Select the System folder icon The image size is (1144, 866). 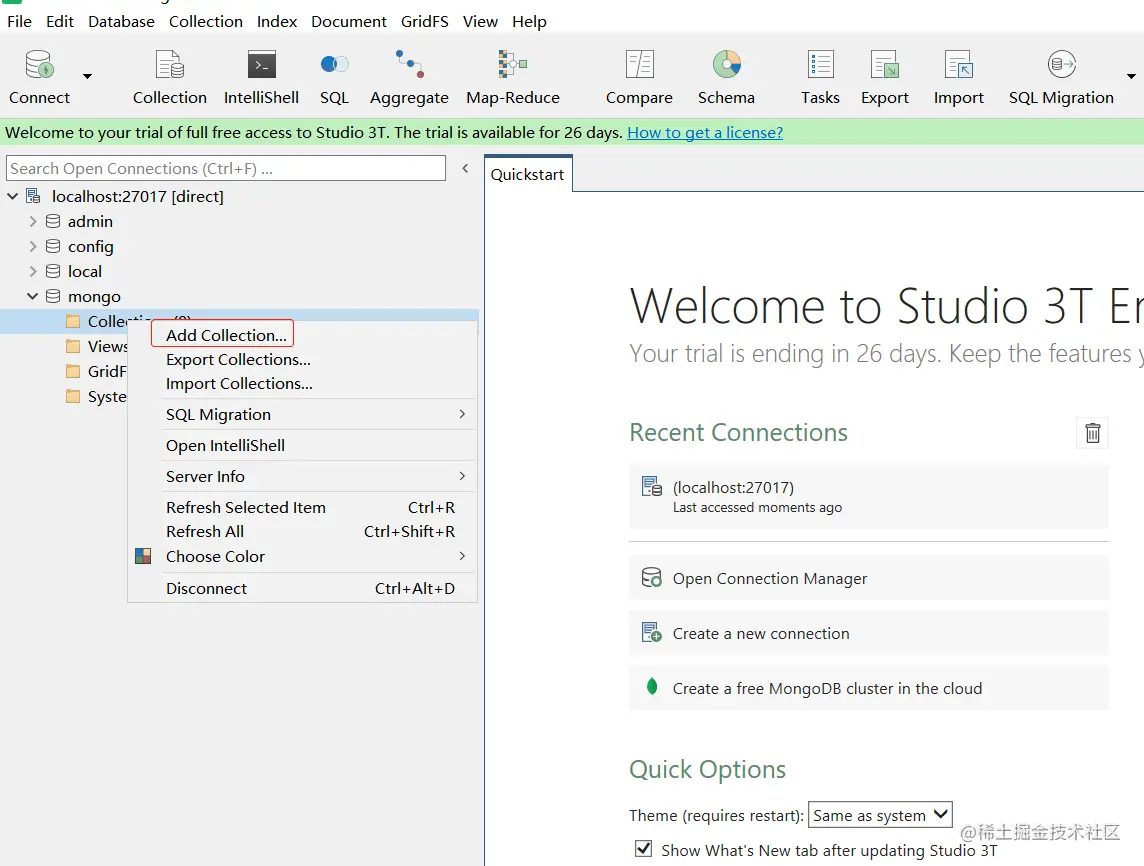pyautogui.click(x=73, y=396)
